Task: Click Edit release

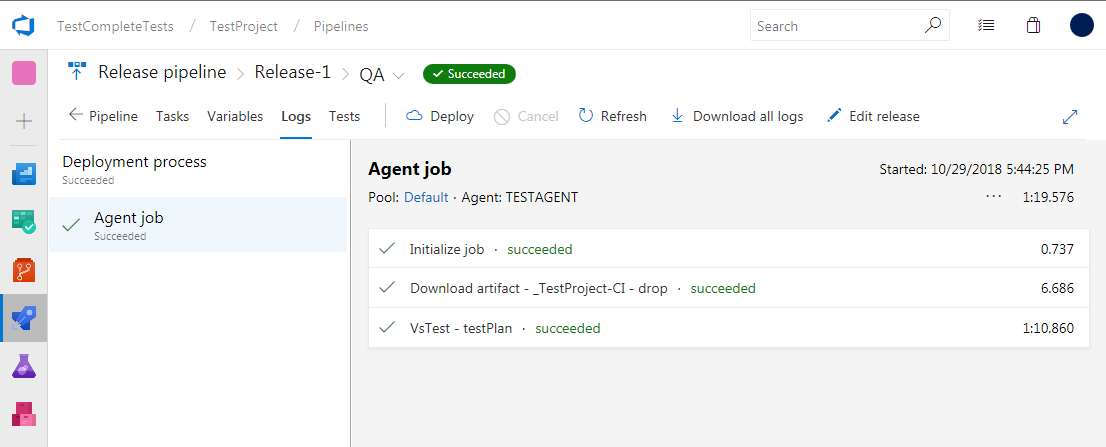Action: coord(873,116)
